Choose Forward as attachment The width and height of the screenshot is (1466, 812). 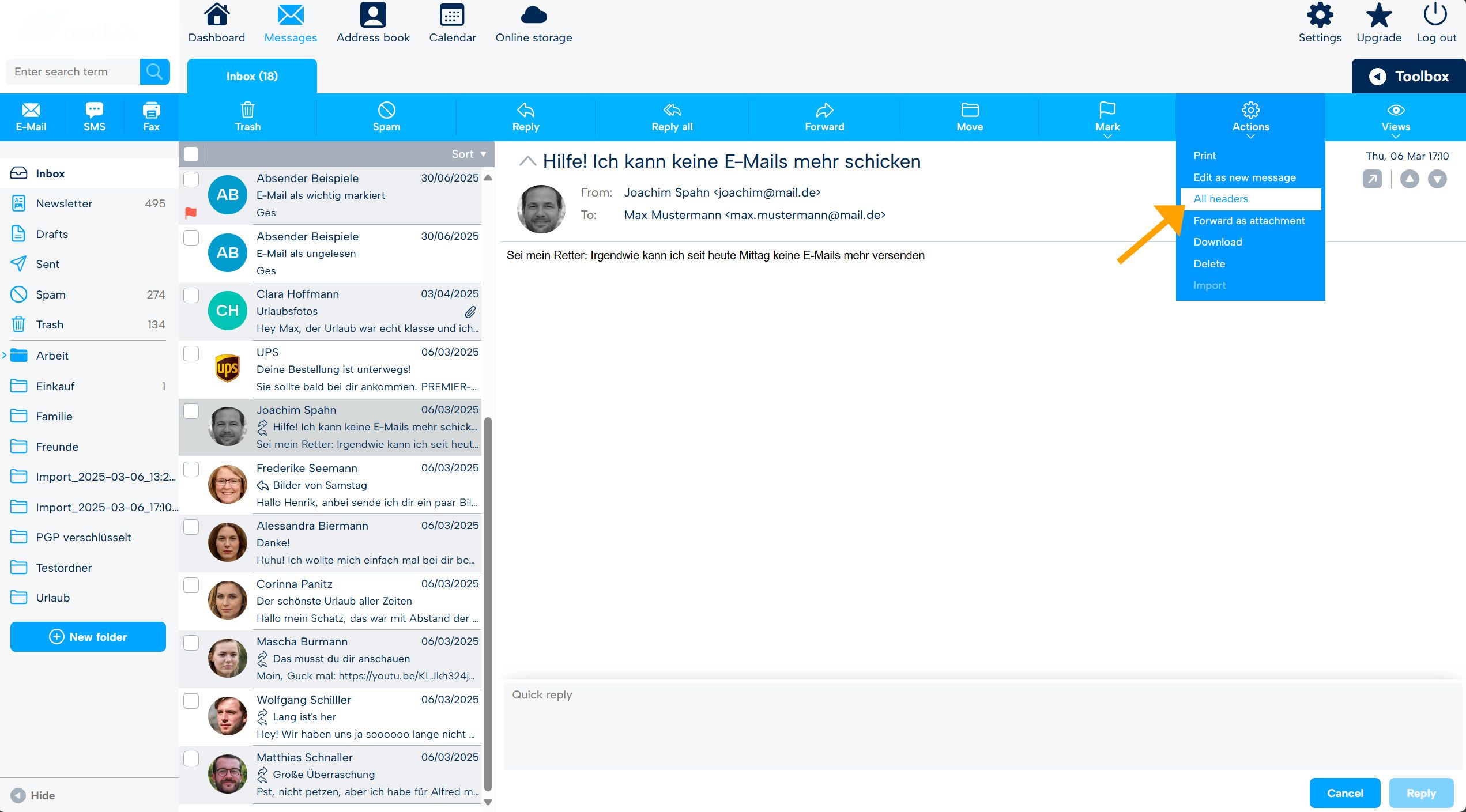coord(1249,221)
